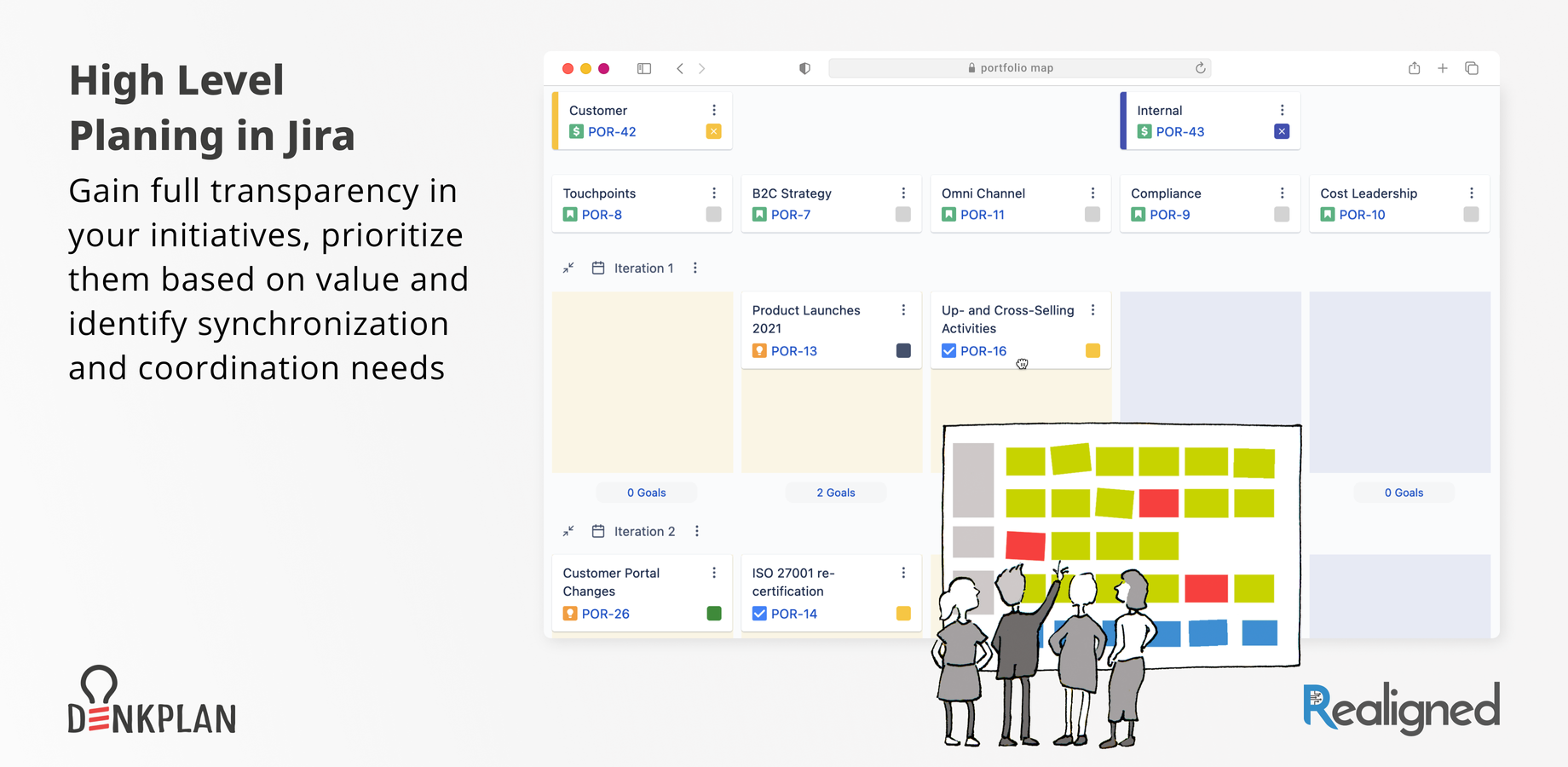
Task: Click the Iteration 1 calendar icon
Action: pyautogui.click(x=598, y=268)
